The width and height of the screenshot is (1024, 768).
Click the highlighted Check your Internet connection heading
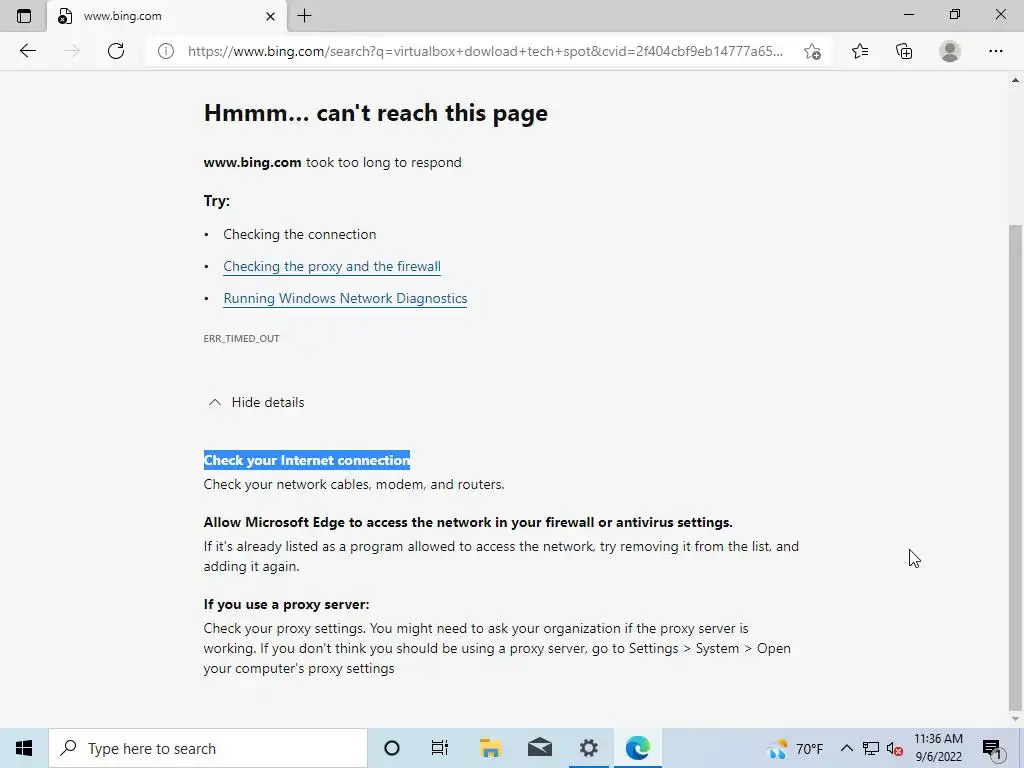306,460
